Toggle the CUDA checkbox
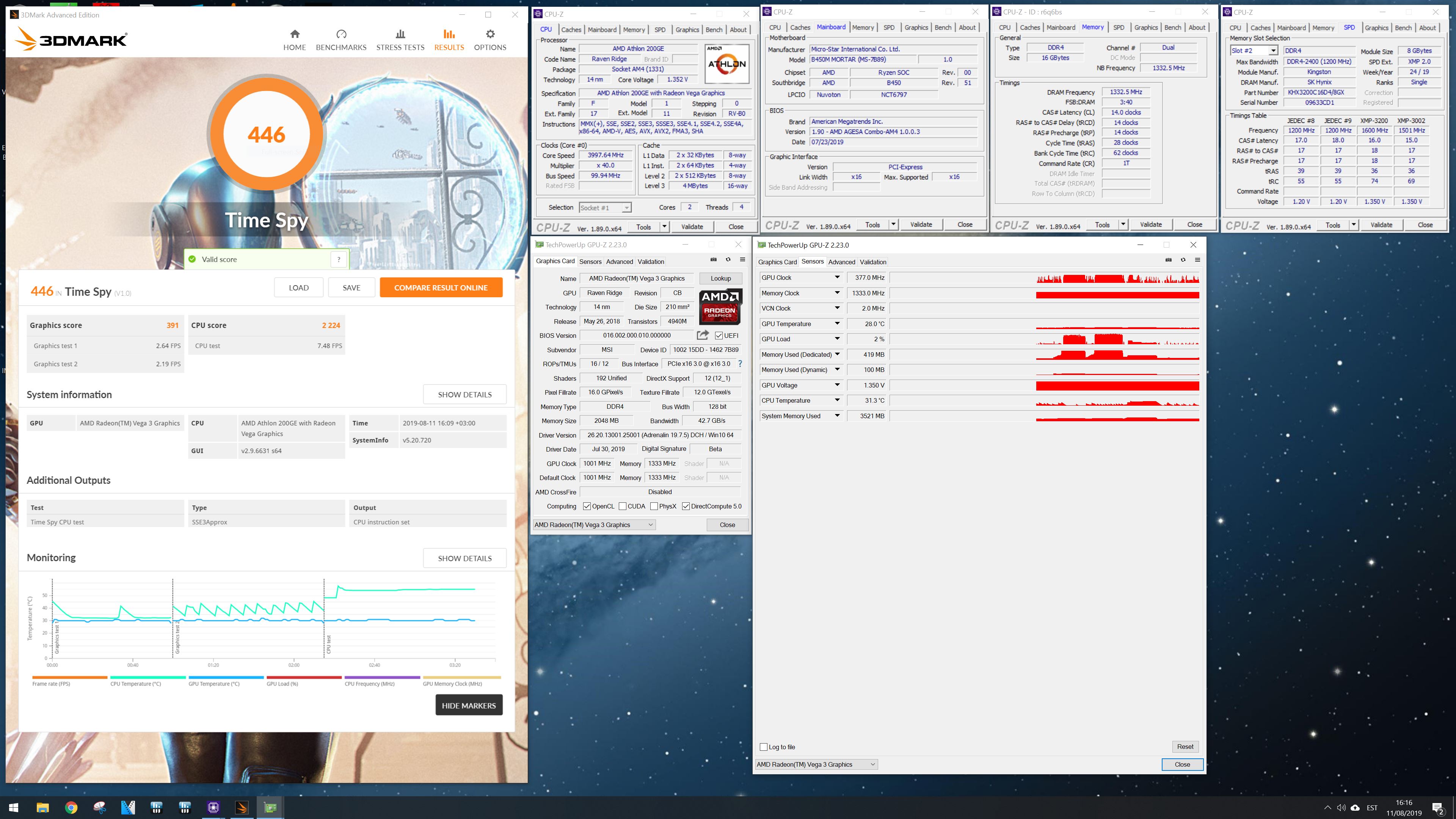 622,506
